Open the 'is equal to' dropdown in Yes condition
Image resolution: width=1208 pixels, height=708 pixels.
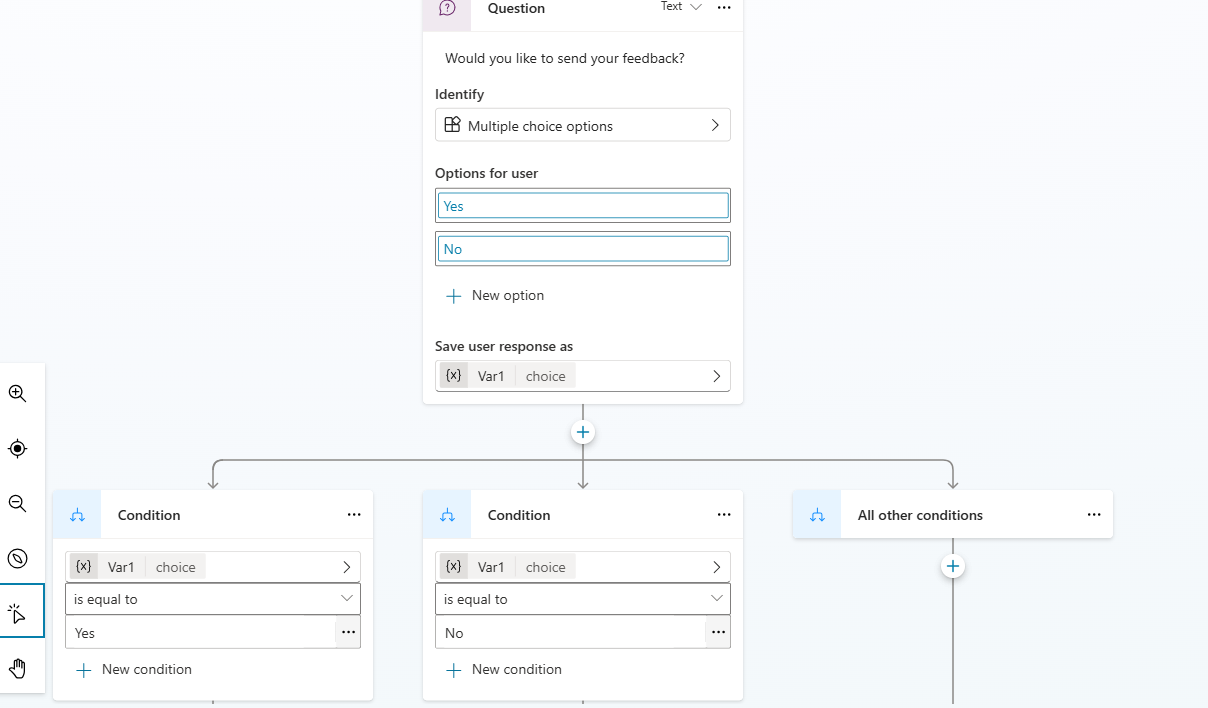[213, 599]
